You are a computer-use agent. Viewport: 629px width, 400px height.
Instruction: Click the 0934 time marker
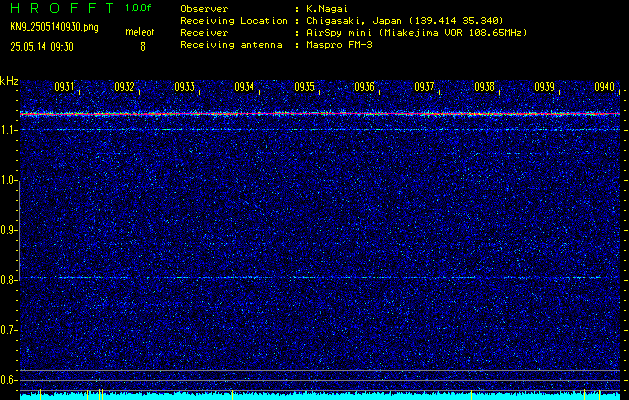point(244,87)
